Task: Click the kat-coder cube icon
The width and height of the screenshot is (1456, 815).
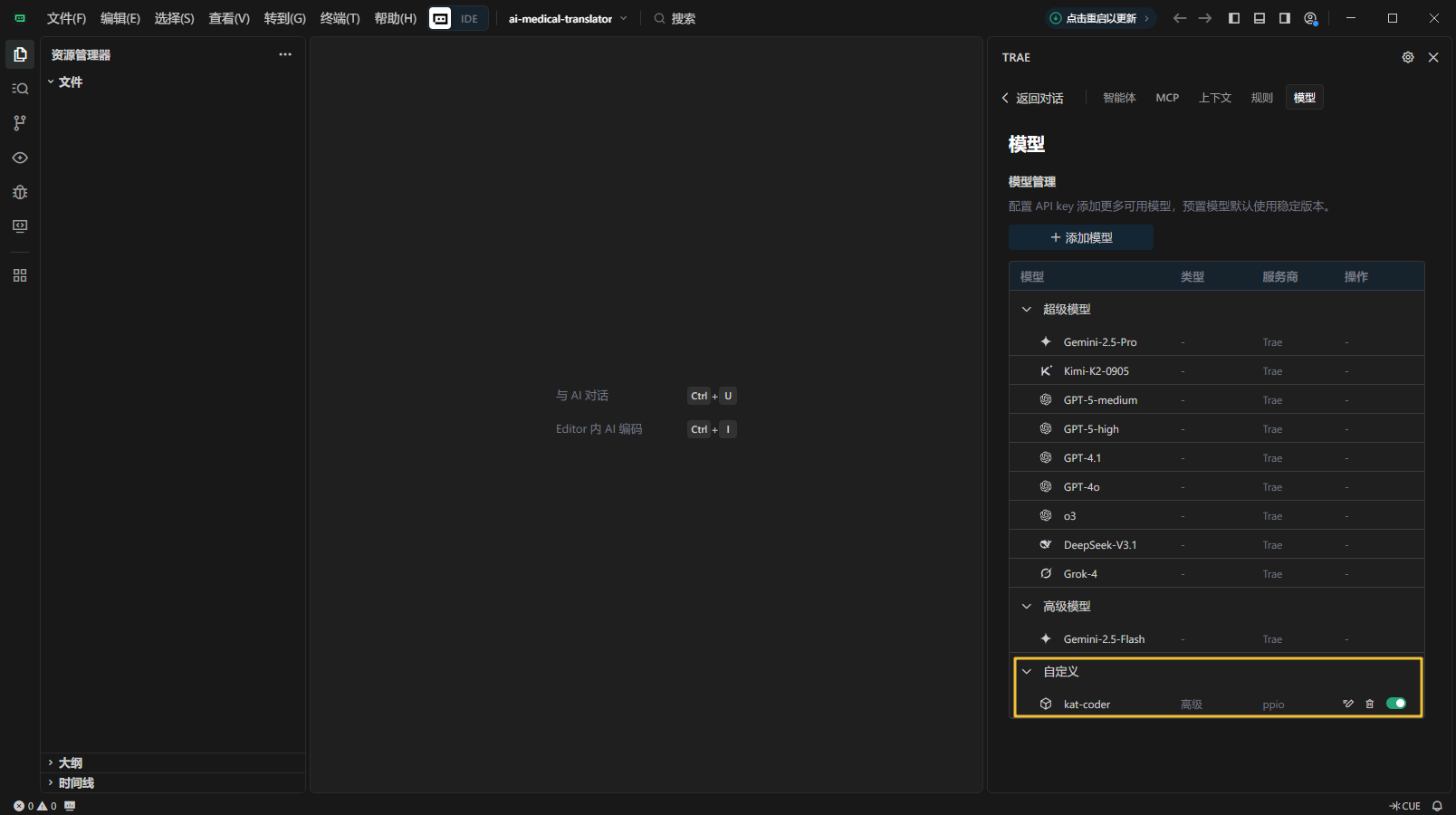Action: point(1046,704)
